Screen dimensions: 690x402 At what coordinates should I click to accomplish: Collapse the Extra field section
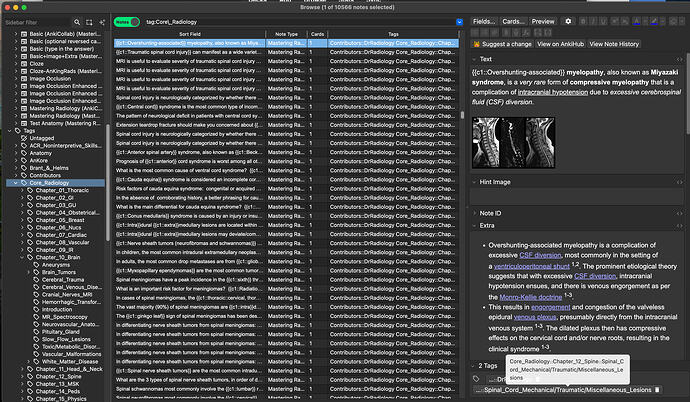click(474, 226)
